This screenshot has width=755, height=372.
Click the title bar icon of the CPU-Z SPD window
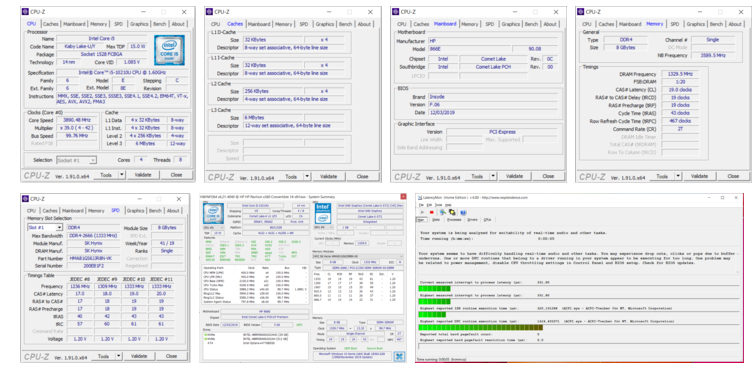[26, 199]
